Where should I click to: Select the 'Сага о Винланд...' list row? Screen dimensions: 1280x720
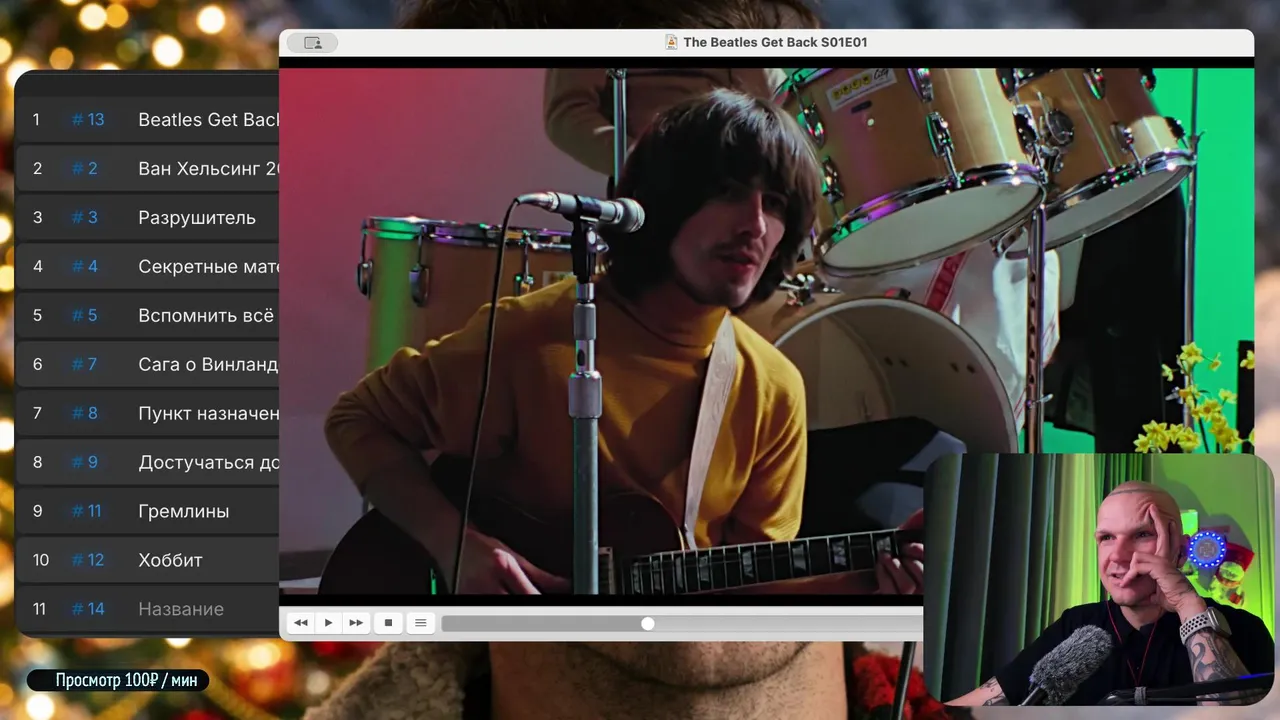[x=148, y=364]
